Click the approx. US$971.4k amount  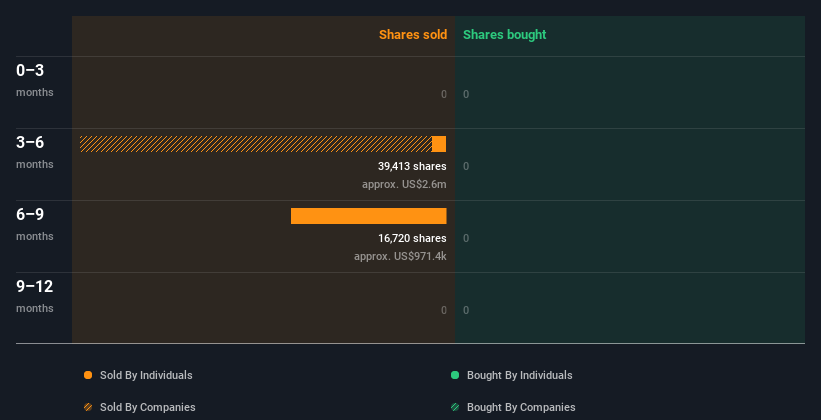tap(400, 256)
